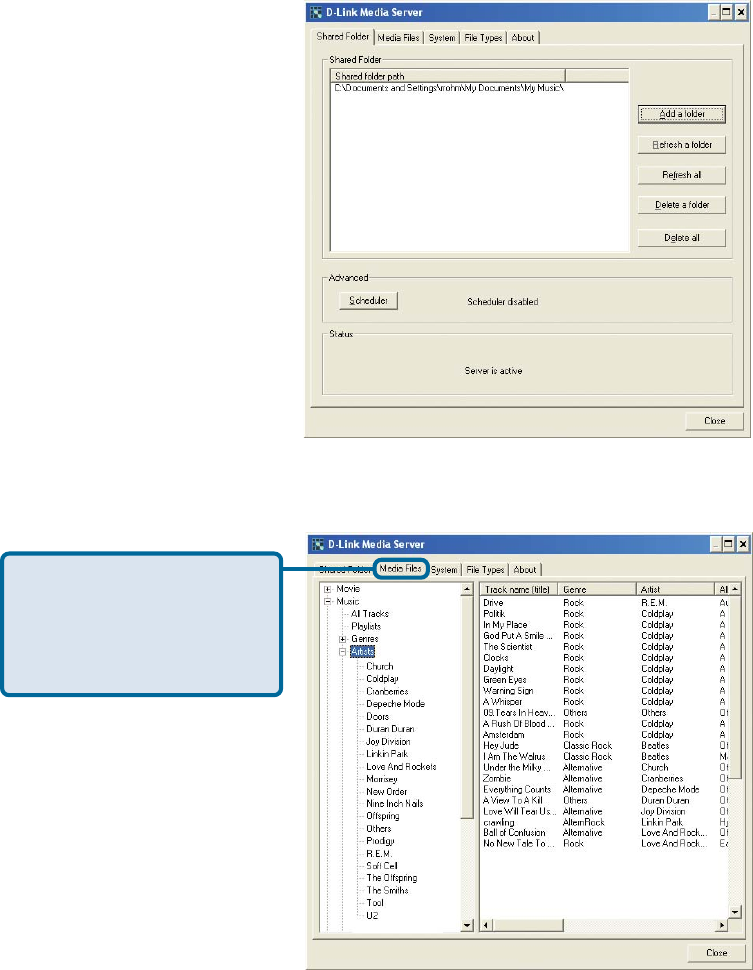753x970 pixels.
Task: Open File Types tab in upper window
Action: [x=483, y=38]
